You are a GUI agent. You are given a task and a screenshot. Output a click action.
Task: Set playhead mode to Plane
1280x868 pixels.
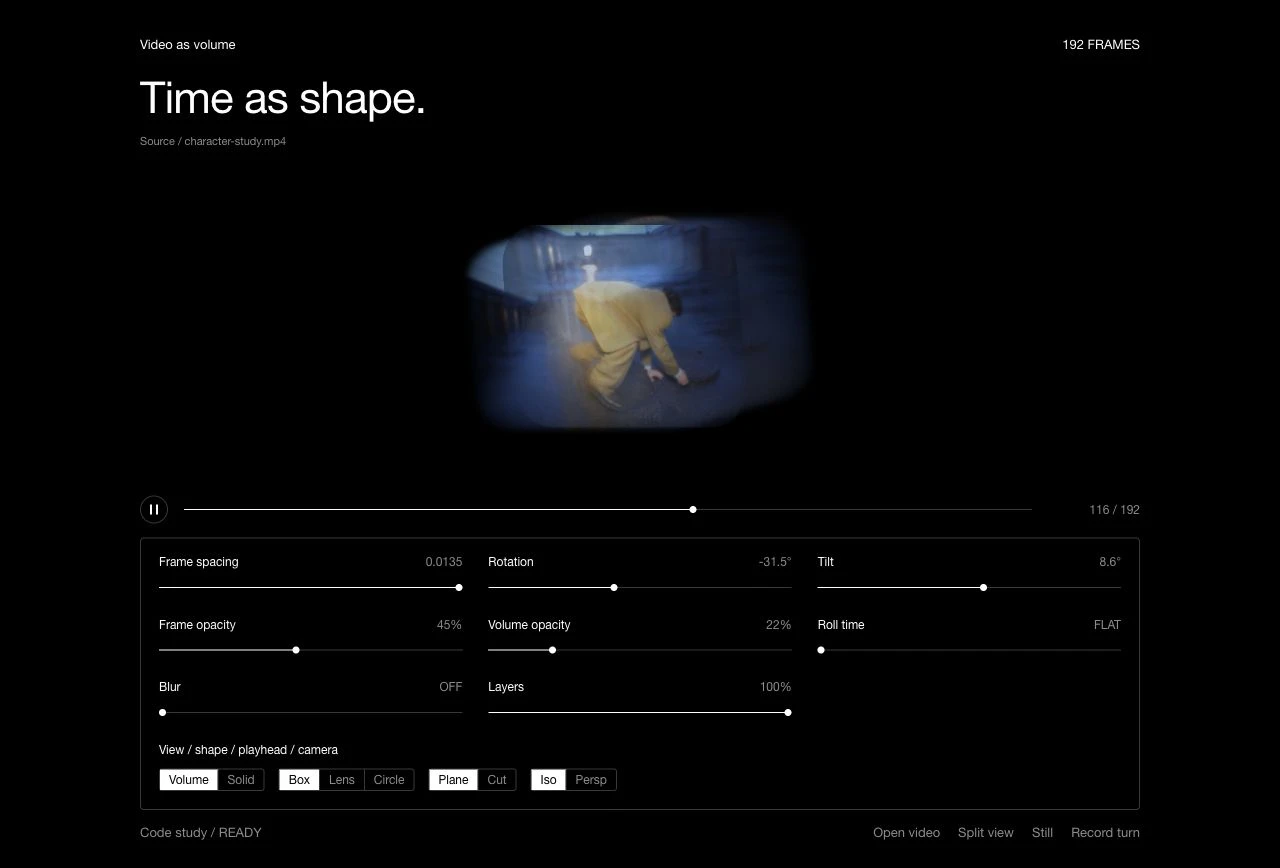[453, 780]
